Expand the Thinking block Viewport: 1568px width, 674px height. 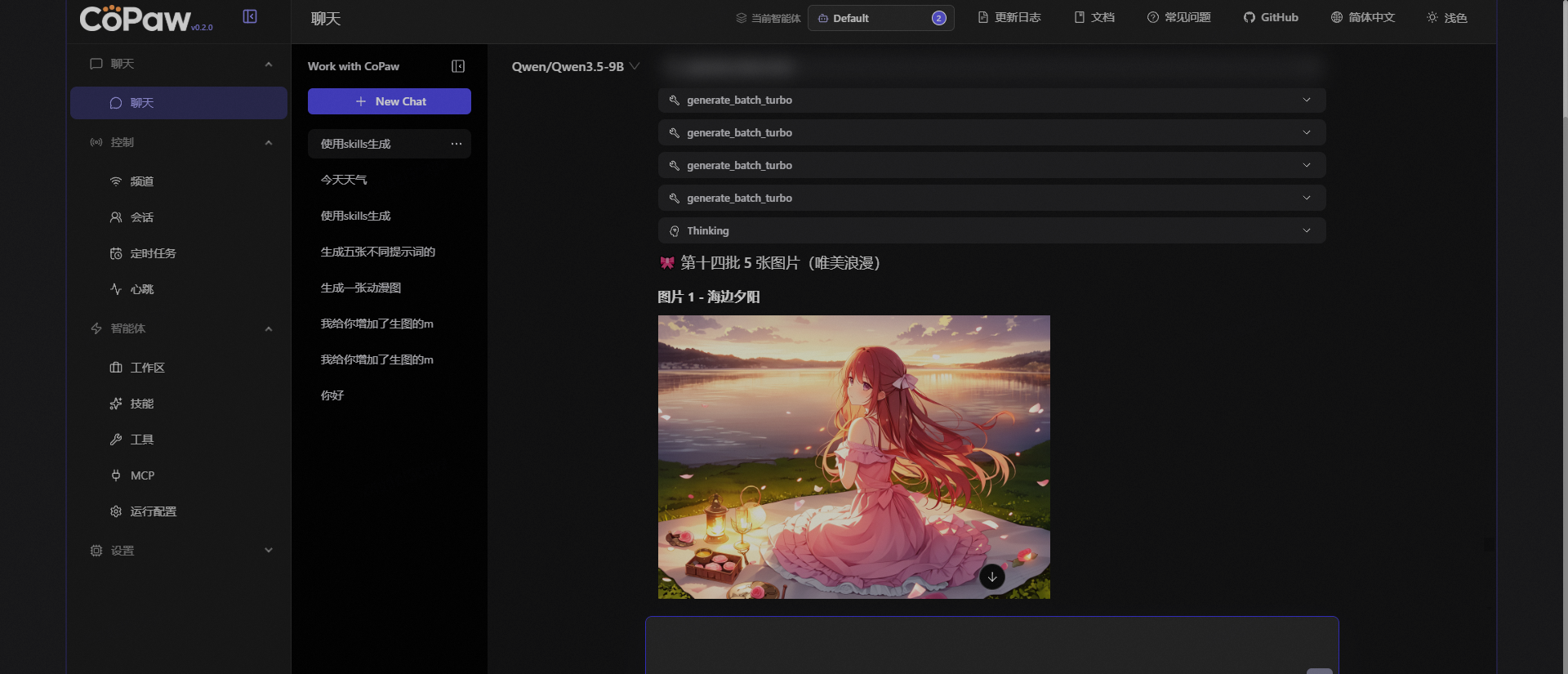pyautogui.click(x=991, y=230)
